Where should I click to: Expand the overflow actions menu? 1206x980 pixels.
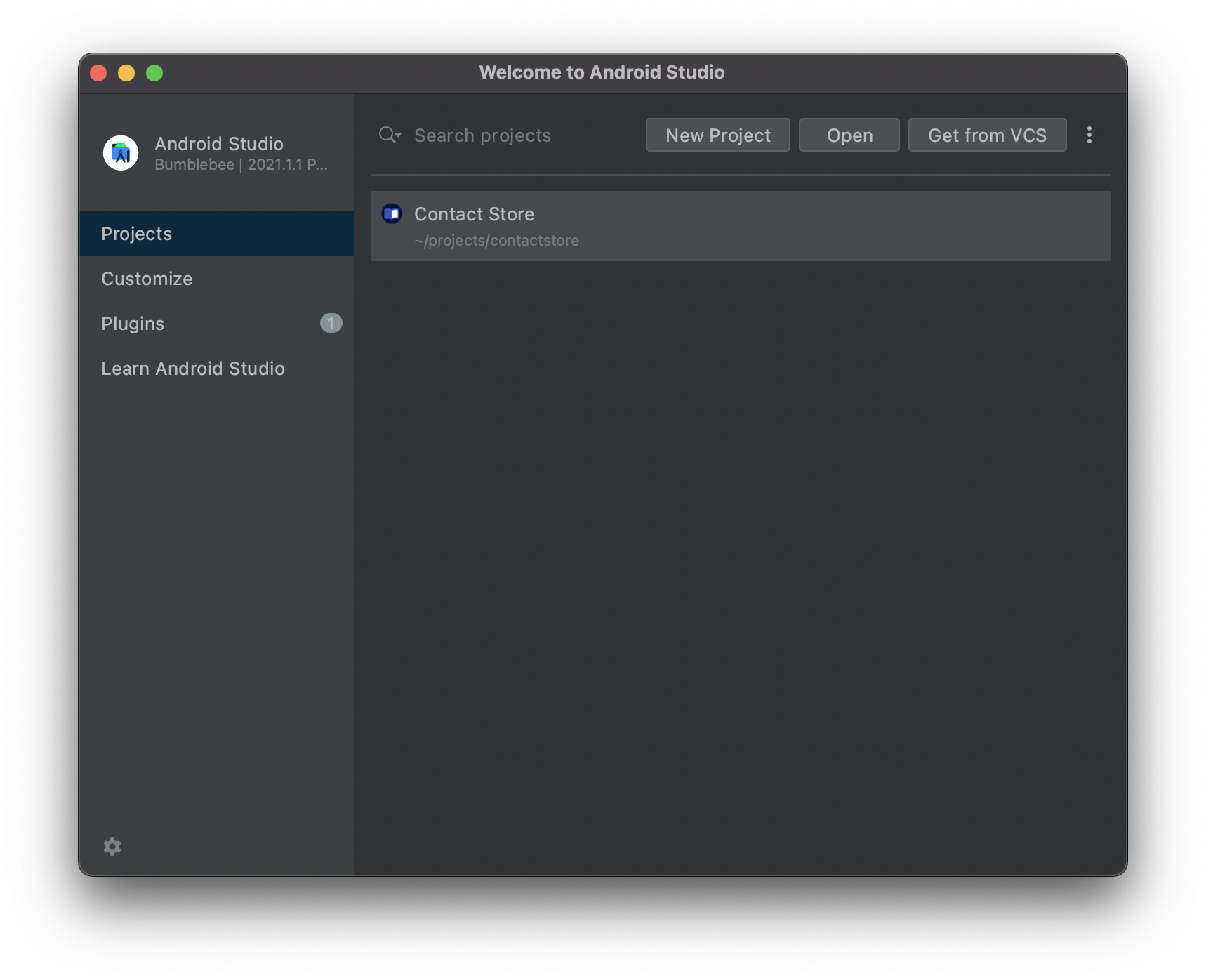point(1089,135)
